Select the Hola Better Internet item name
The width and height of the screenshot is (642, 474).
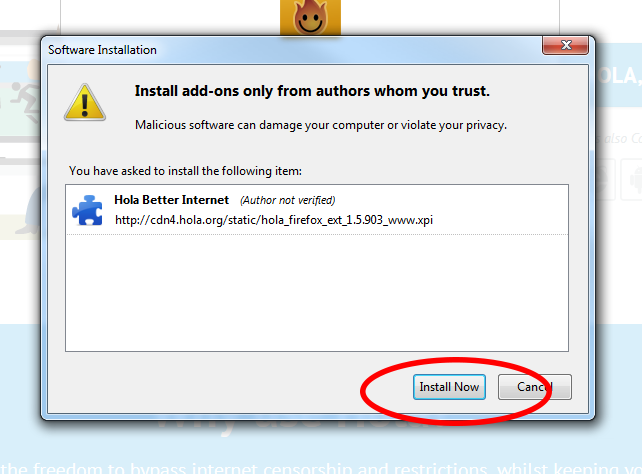click(171, 200)
